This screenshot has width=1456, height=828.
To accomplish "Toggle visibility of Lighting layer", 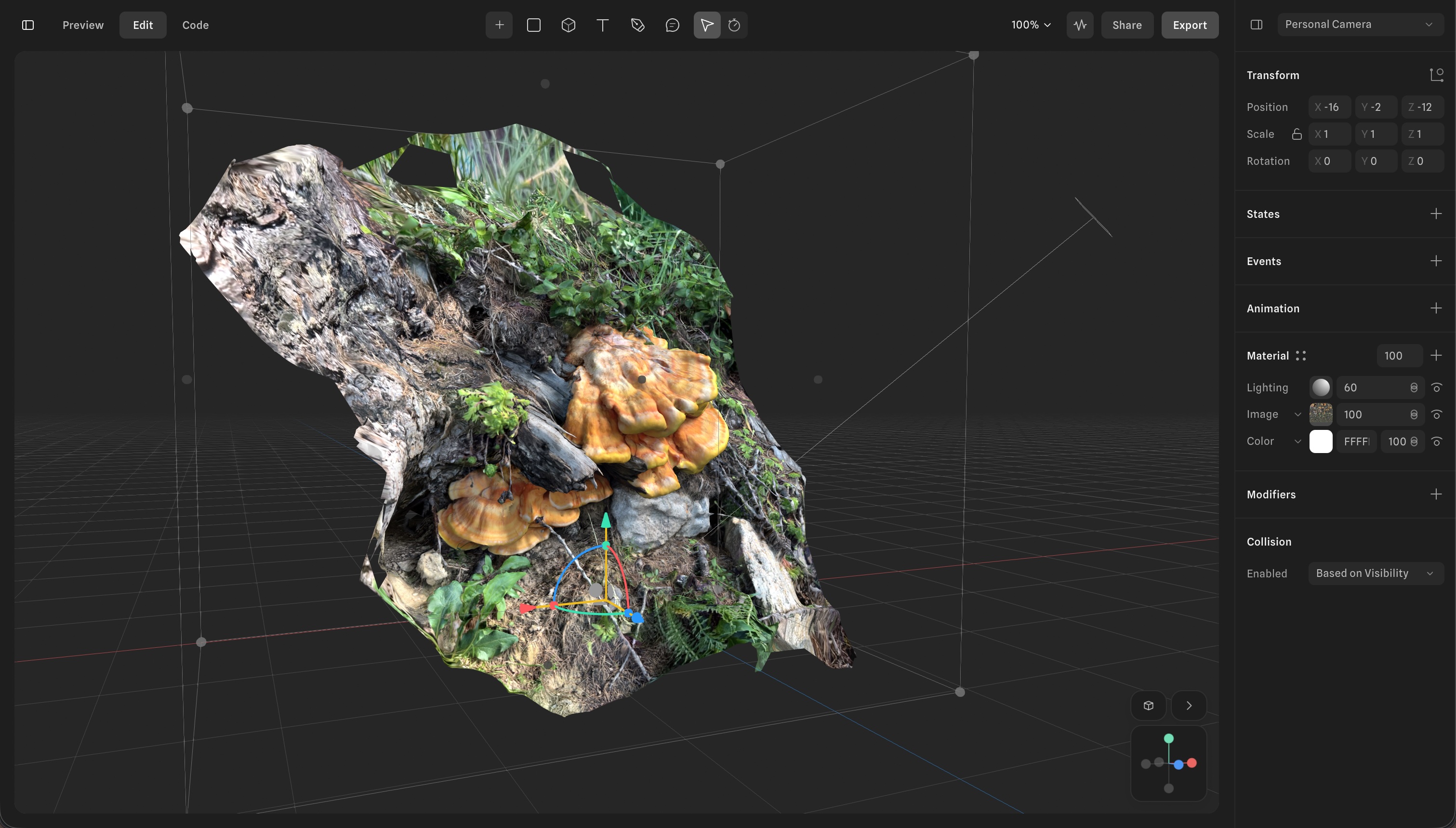I will coord(1437,388).
